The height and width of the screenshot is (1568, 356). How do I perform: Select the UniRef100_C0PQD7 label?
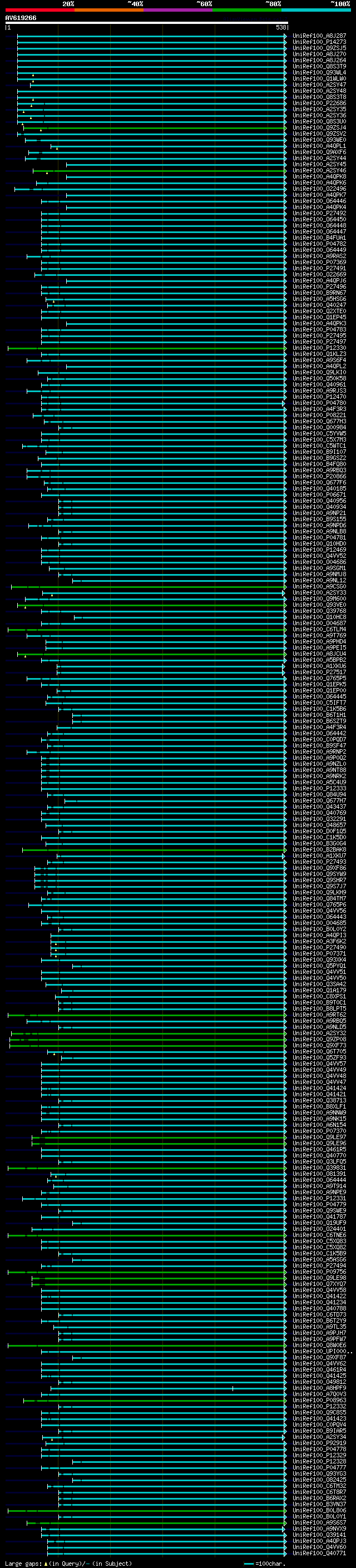pyautogui.click(x=319, y=740)
